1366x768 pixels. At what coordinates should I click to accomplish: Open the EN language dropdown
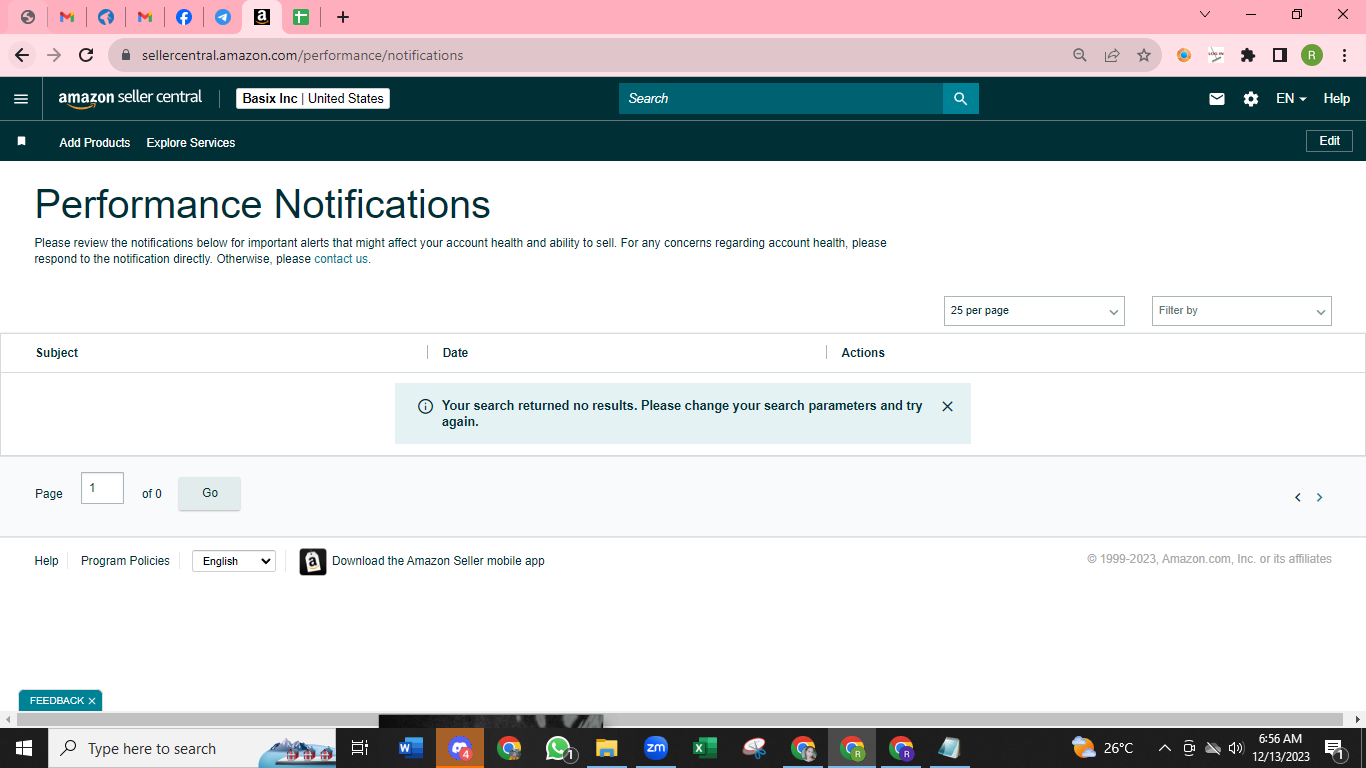click(1291, 99)
